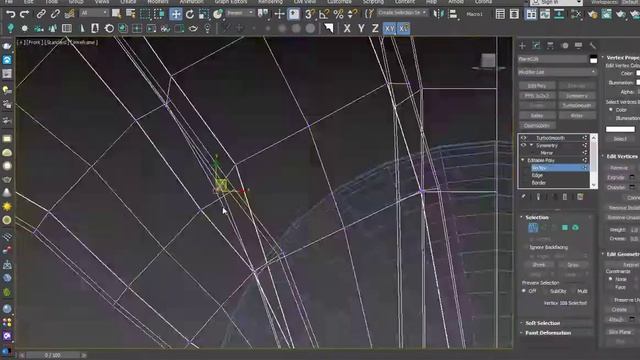This screenshot has height=360, width=640.
Task: Toggle the XY plane constraint
Action: [x=390, y=29]
